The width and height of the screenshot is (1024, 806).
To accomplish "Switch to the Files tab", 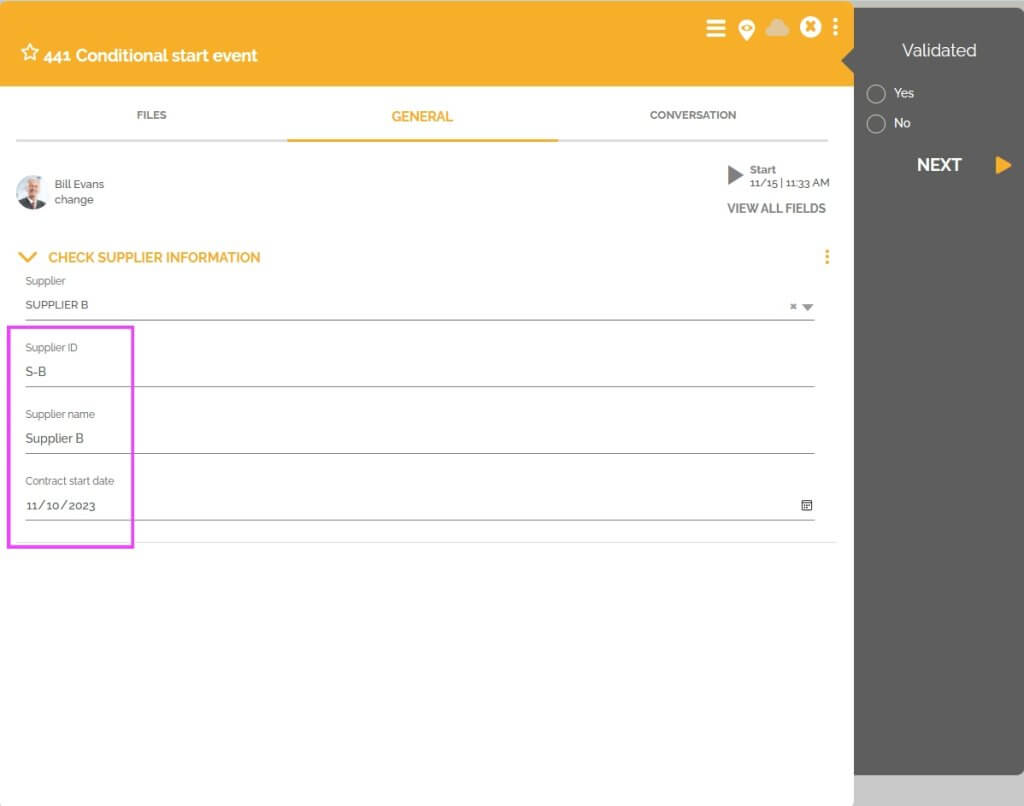I will [x=151, y=115].
